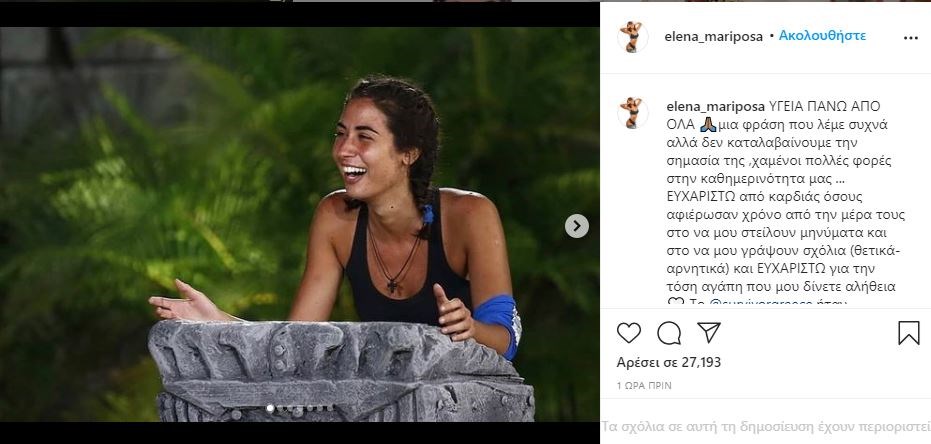View who liked via Αρέσει σε 27,193

667,362
